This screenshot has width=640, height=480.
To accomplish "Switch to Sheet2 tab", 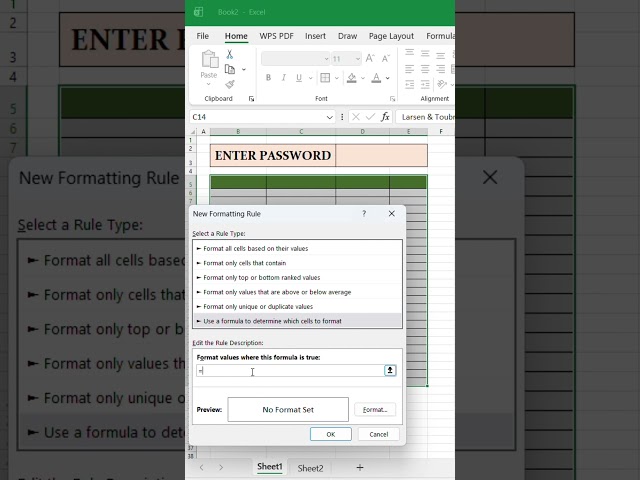I will 310,468.
